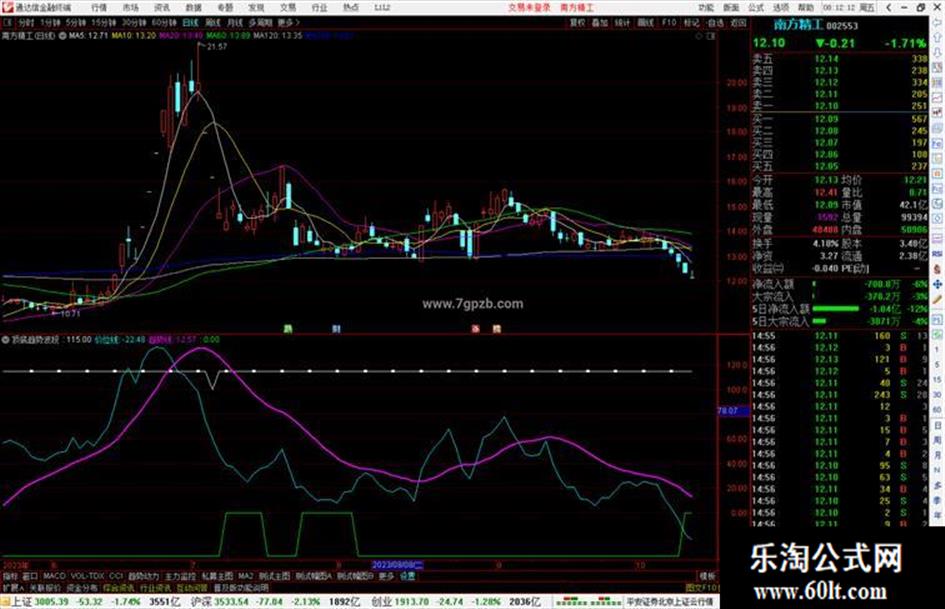Open the 行情 menu
This screenshot has height=609, width=945.
click(99, 8)
